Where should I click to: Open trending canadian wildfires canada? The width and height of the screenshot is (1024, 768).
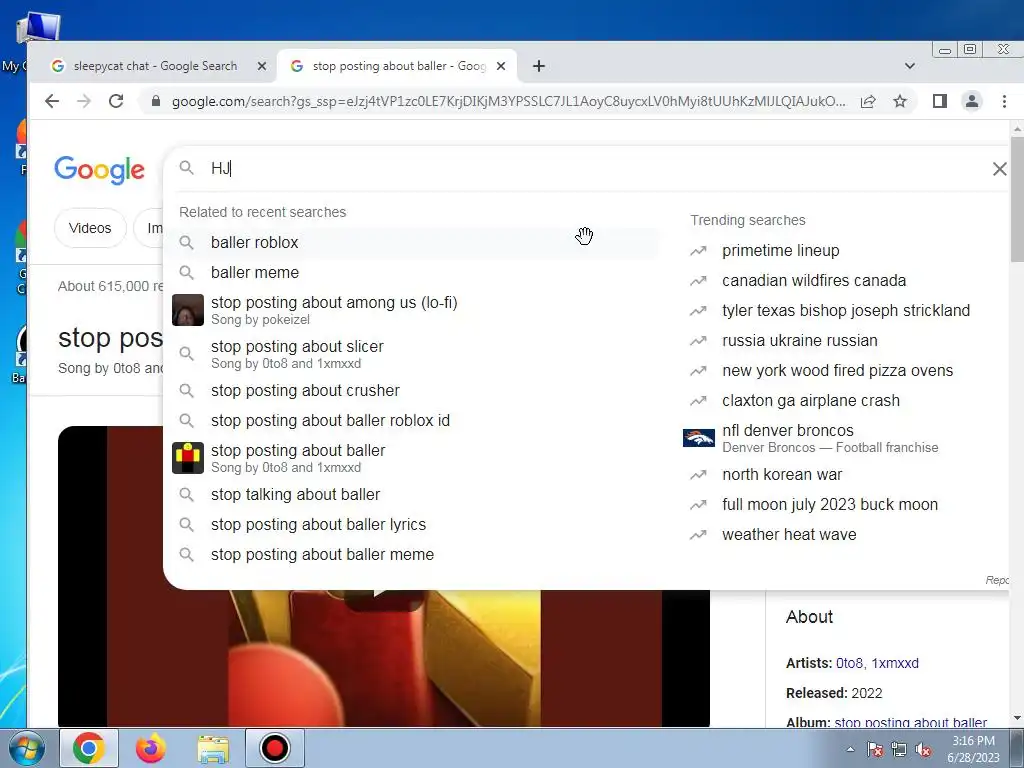(x=814, y=280)
